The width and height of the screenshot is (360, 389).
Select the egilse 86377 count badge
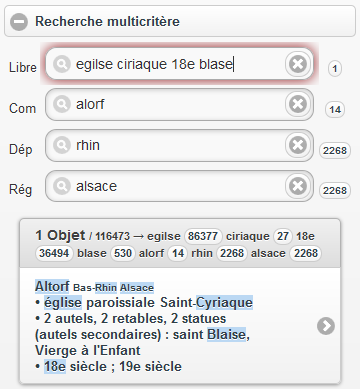pyautogui.click(x=203, y=236)
